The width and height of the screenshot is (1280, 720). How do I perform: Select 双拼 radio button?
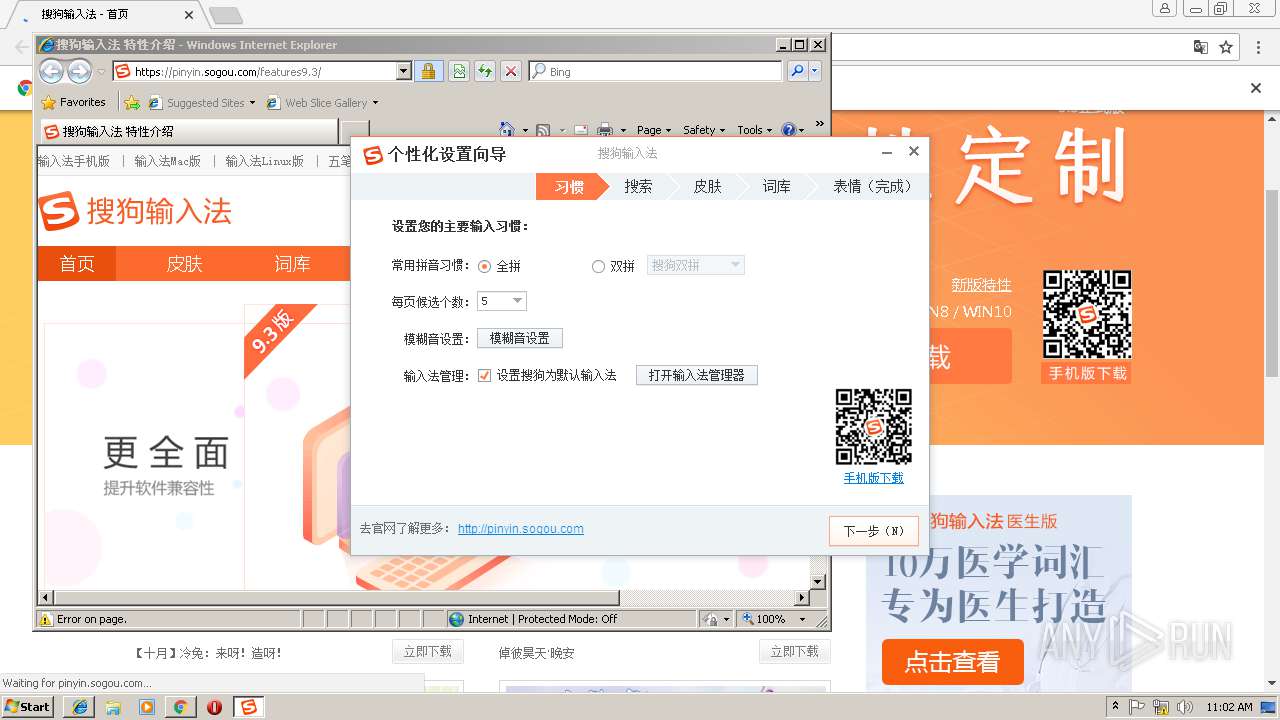tap(598, 266)
